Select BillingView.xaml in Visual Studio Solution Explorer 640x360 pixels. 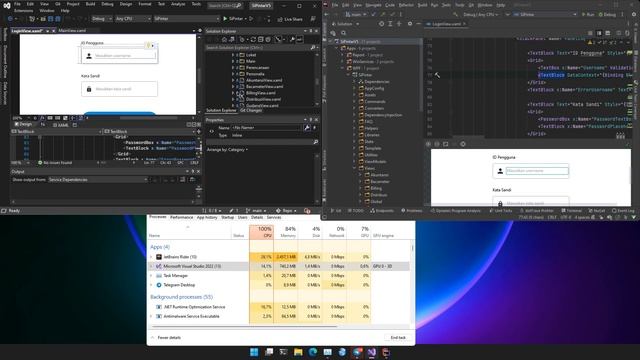pyautogui.click(x=260, y=93)
